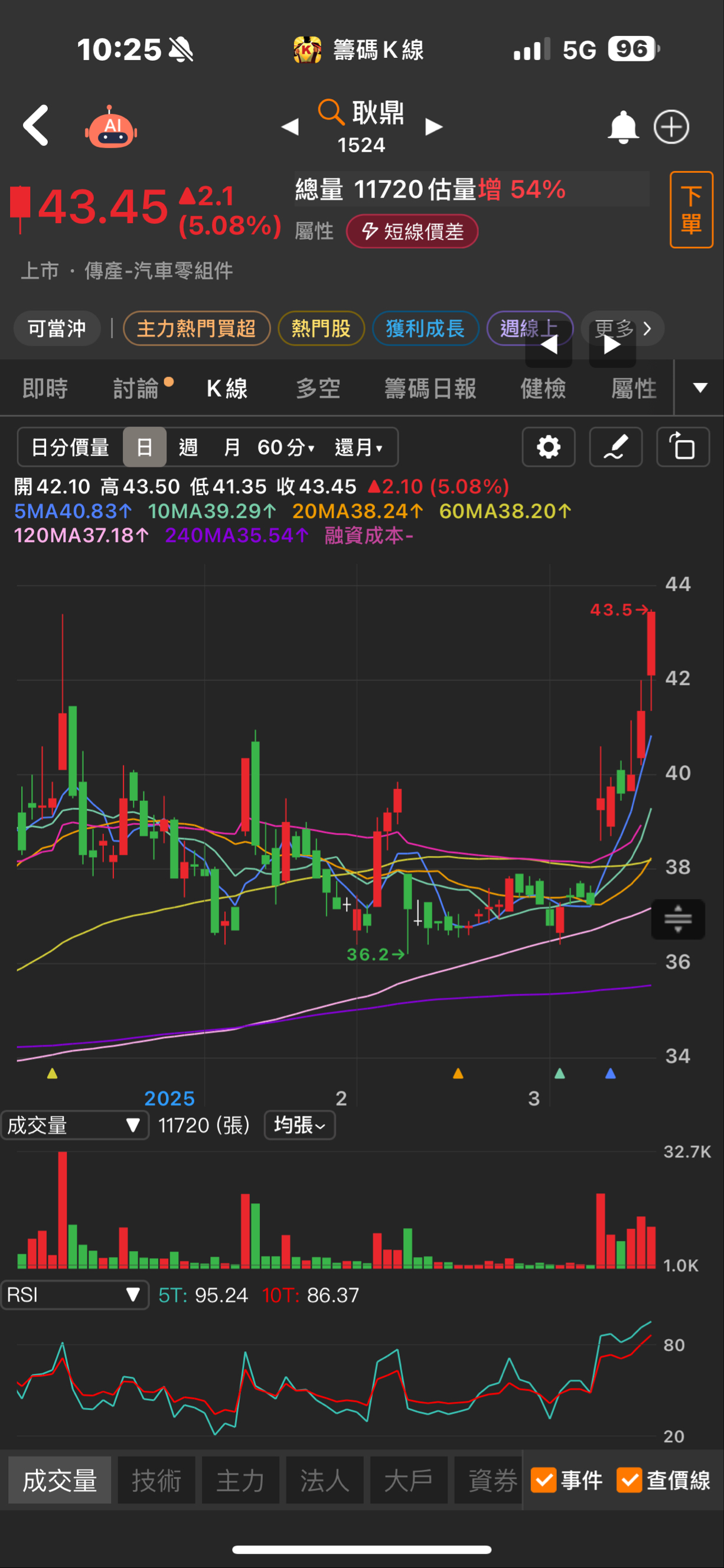
Task: Switch to the 多空 tab
Action: 318,388
